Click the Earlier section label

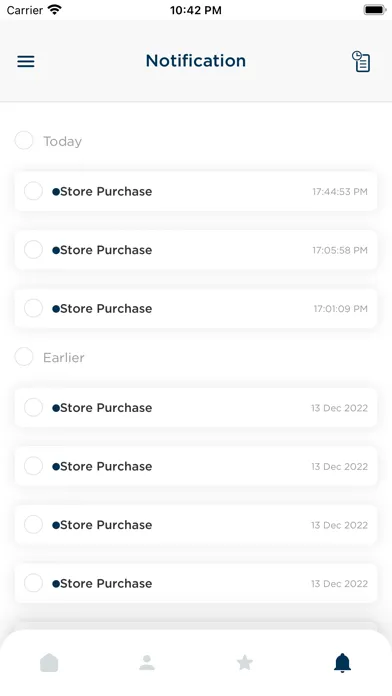click(x=63, y=358)
